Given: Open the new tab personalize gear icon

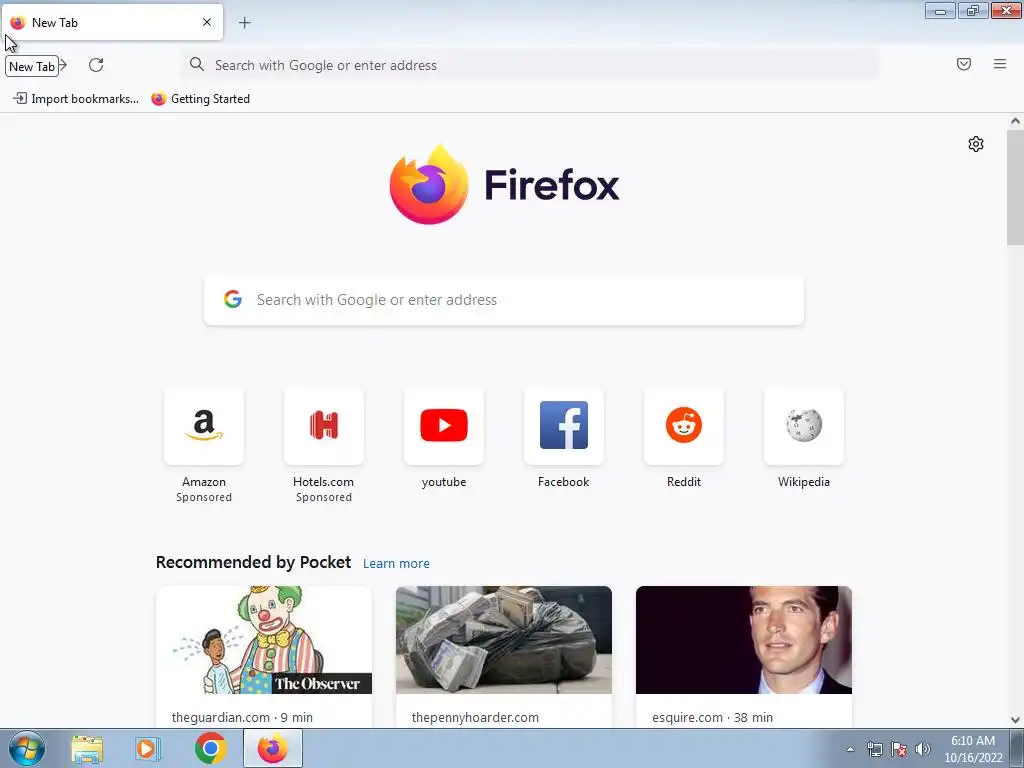Looking at the screenshot, I should [976, 144].
